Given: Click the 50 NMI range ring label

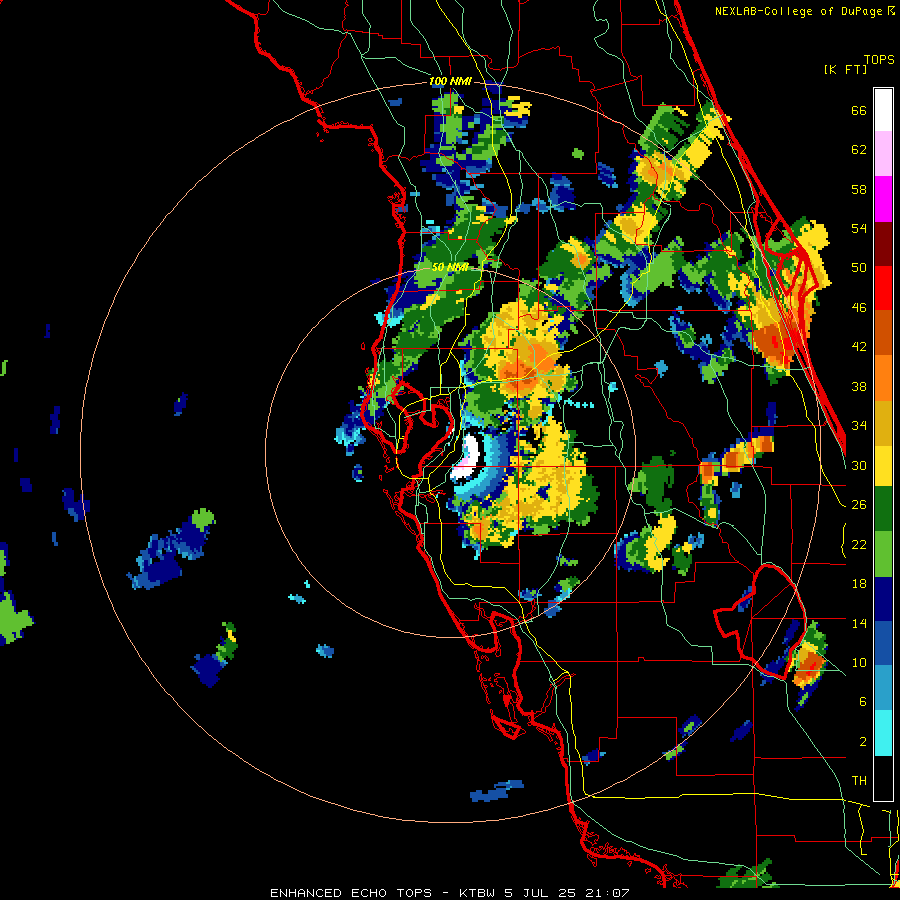Looking at the screenshot, I should point(449,267).
